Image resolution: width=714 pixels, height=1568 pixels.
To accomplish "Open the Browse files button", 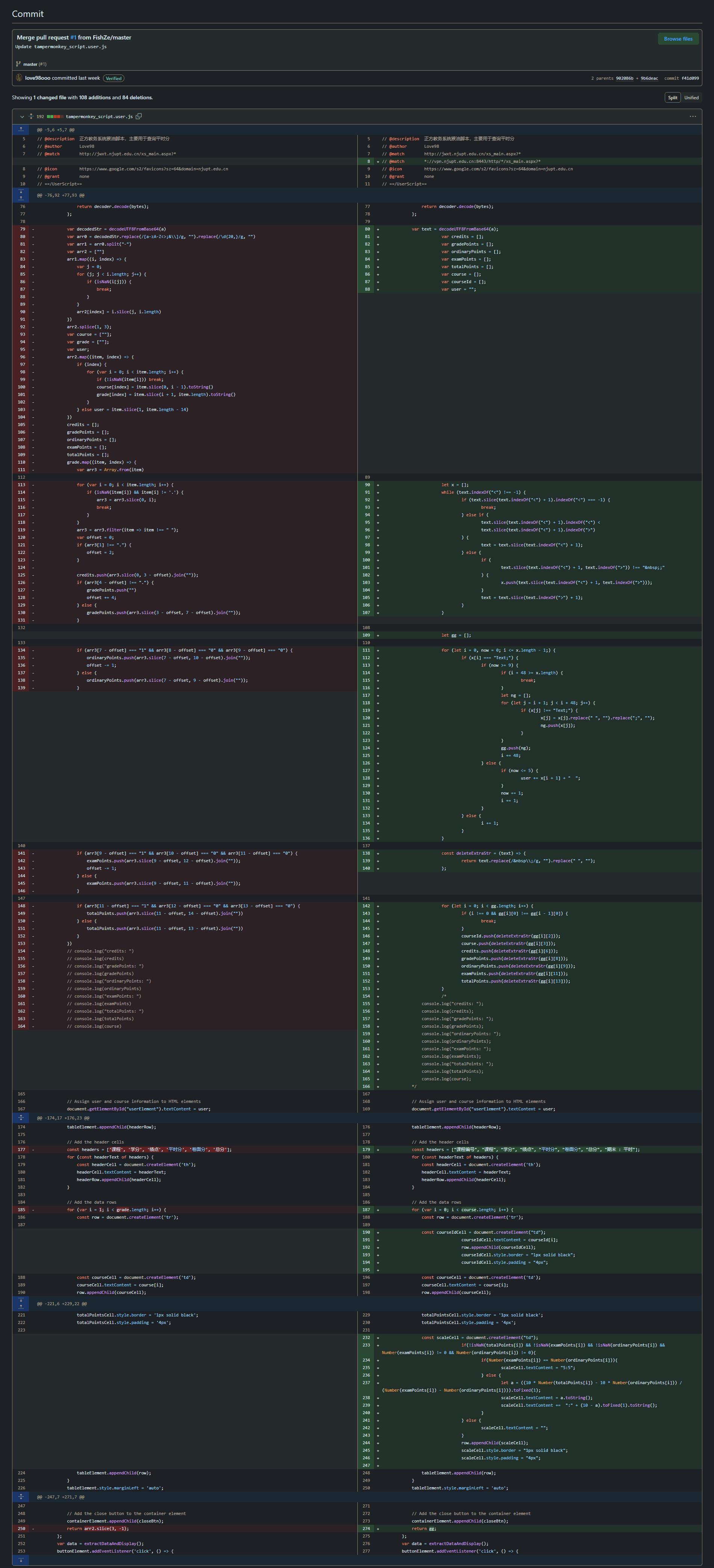I will click(x=678, y=39).
